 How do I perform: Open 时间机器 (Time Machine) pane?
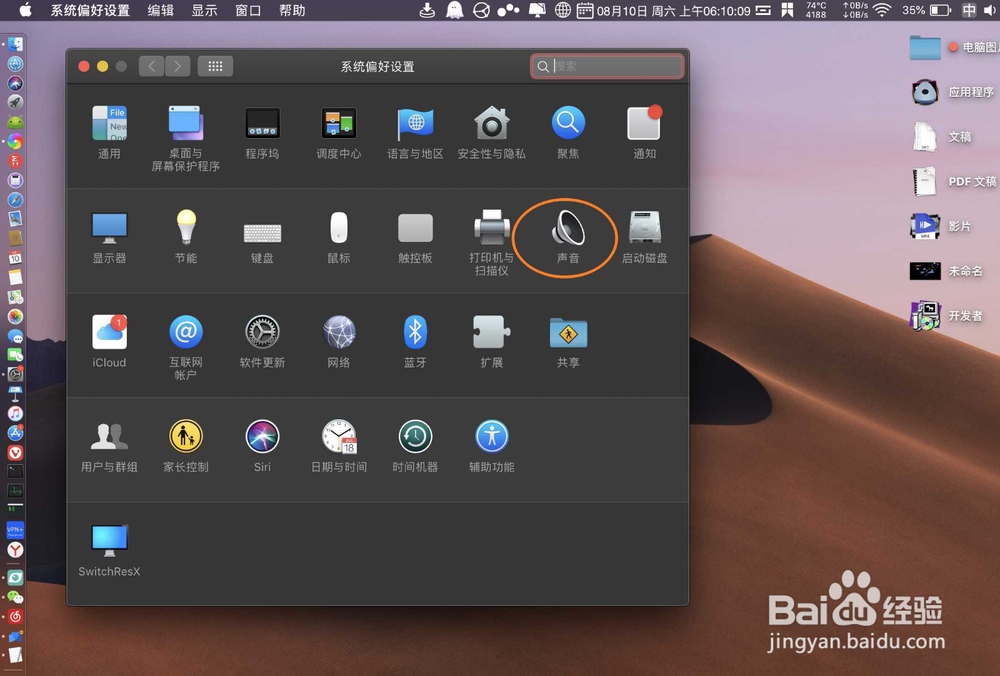click(x=415, y=446)
